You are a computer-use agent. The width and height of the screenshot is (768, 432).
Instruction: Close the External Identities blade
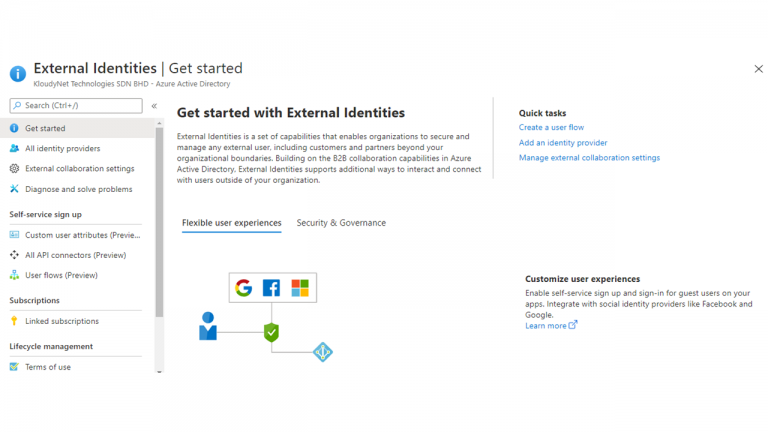coord(758,69)
